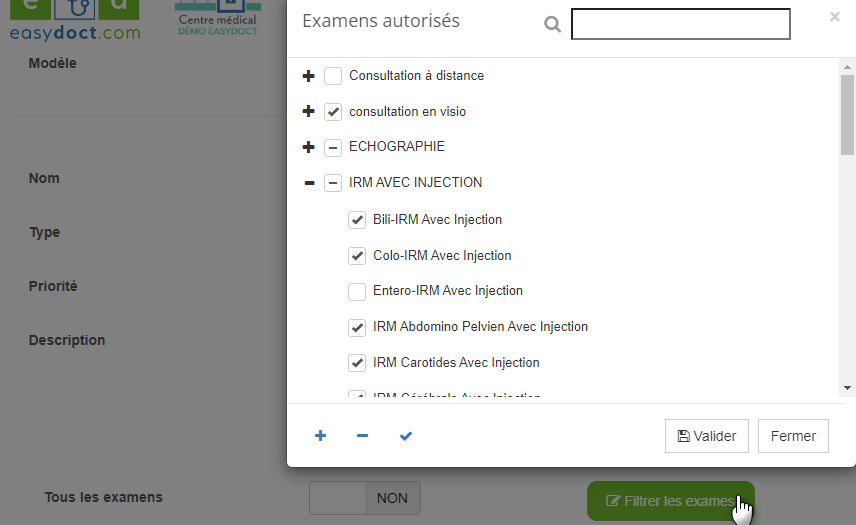Close the Examens autorisés dialog with X
The width and height of the screenshot is (856, 525).
(835, 17)
